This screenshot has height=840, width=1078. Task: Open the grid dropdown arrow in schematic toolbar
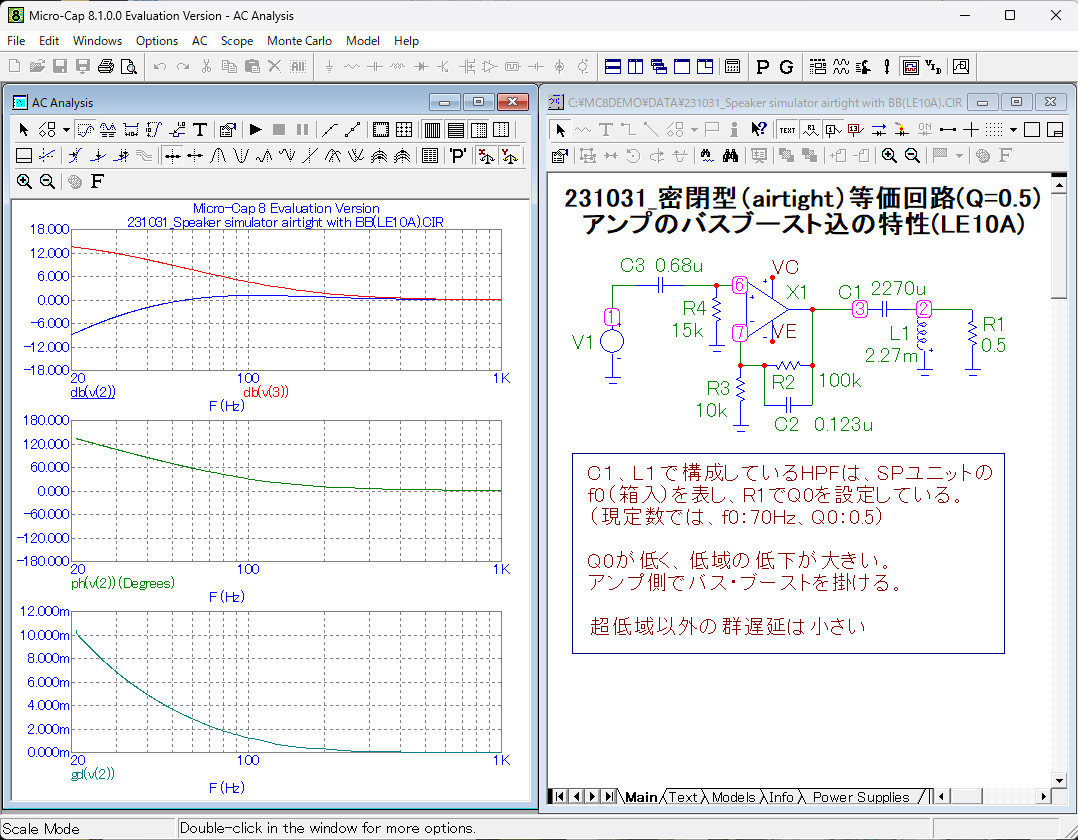pyautogui.click(x=1013, y=129)
